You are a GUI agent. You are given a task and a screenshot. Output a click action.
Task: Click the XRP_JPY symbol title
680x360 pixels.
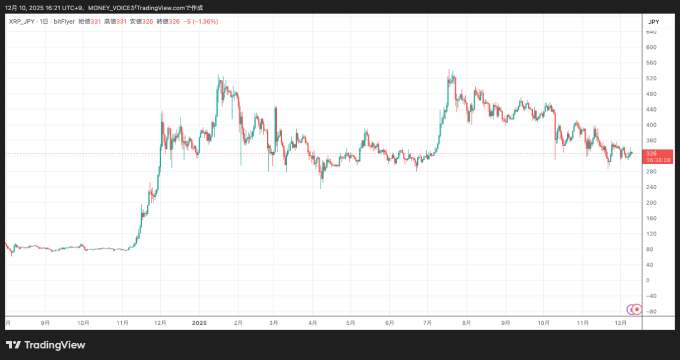tap(23, 21)
